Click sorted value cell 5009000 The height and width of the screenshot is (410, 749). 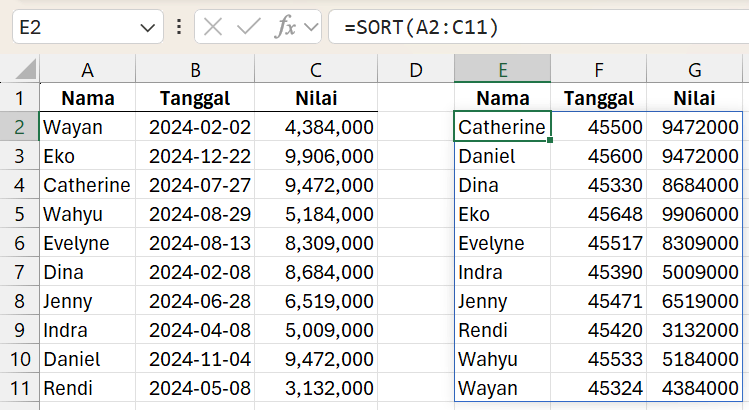[695, 272]
